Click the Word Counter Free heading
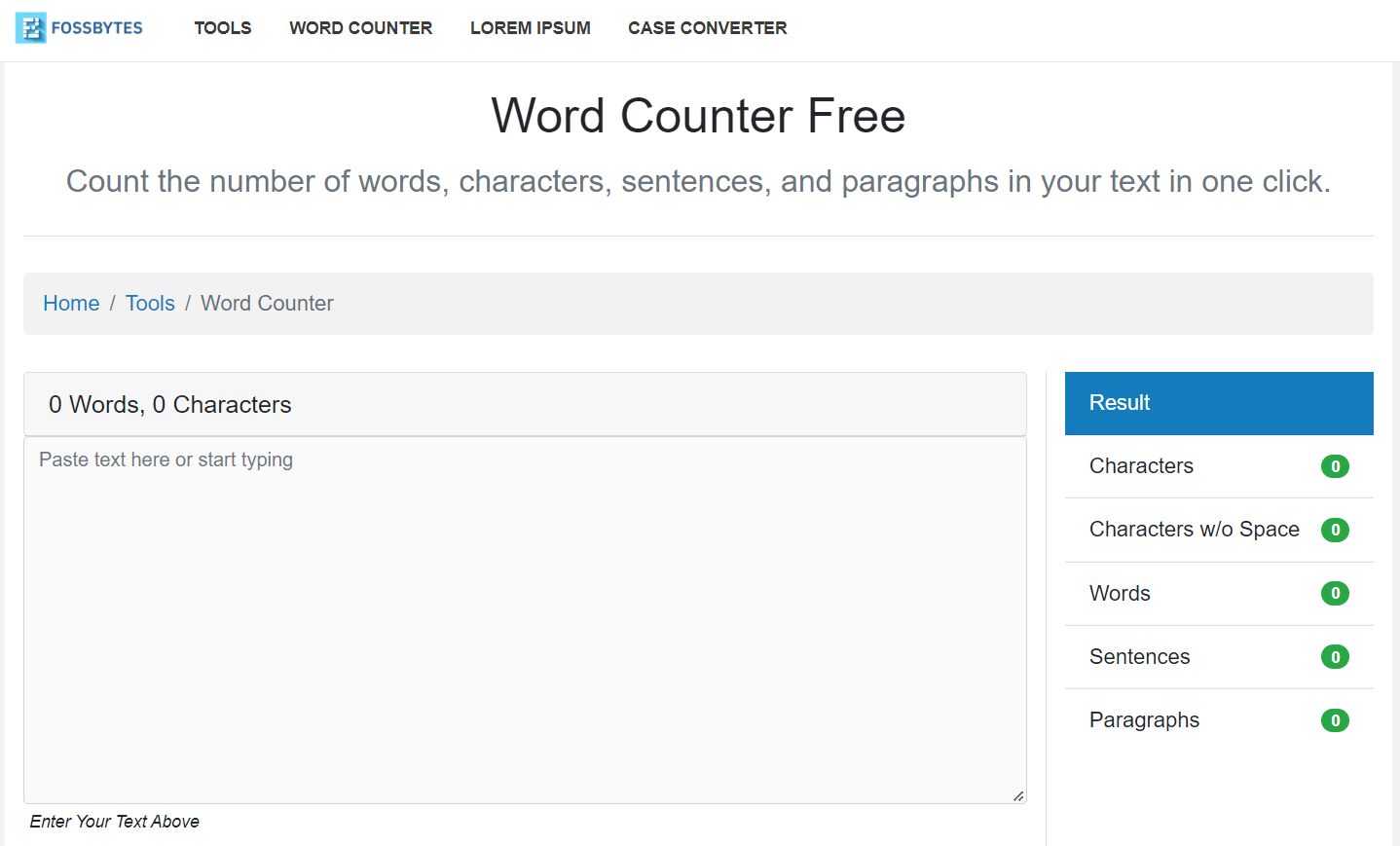 [x=698, y=116]
